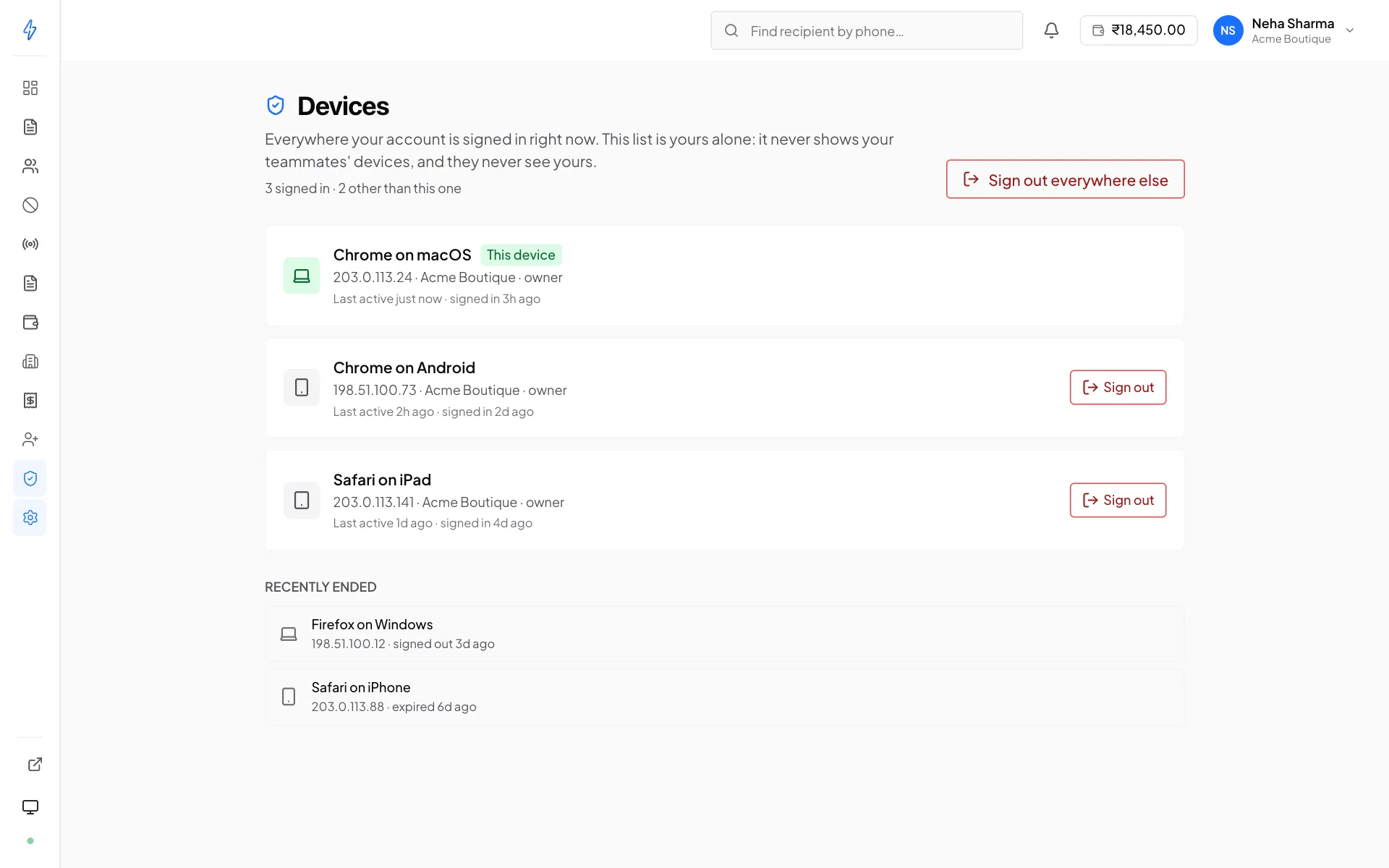Image resolution: width=1389 pixels, height=868 pixels.
Task: Click the search magnifier icon
Action: click(731, 30)
